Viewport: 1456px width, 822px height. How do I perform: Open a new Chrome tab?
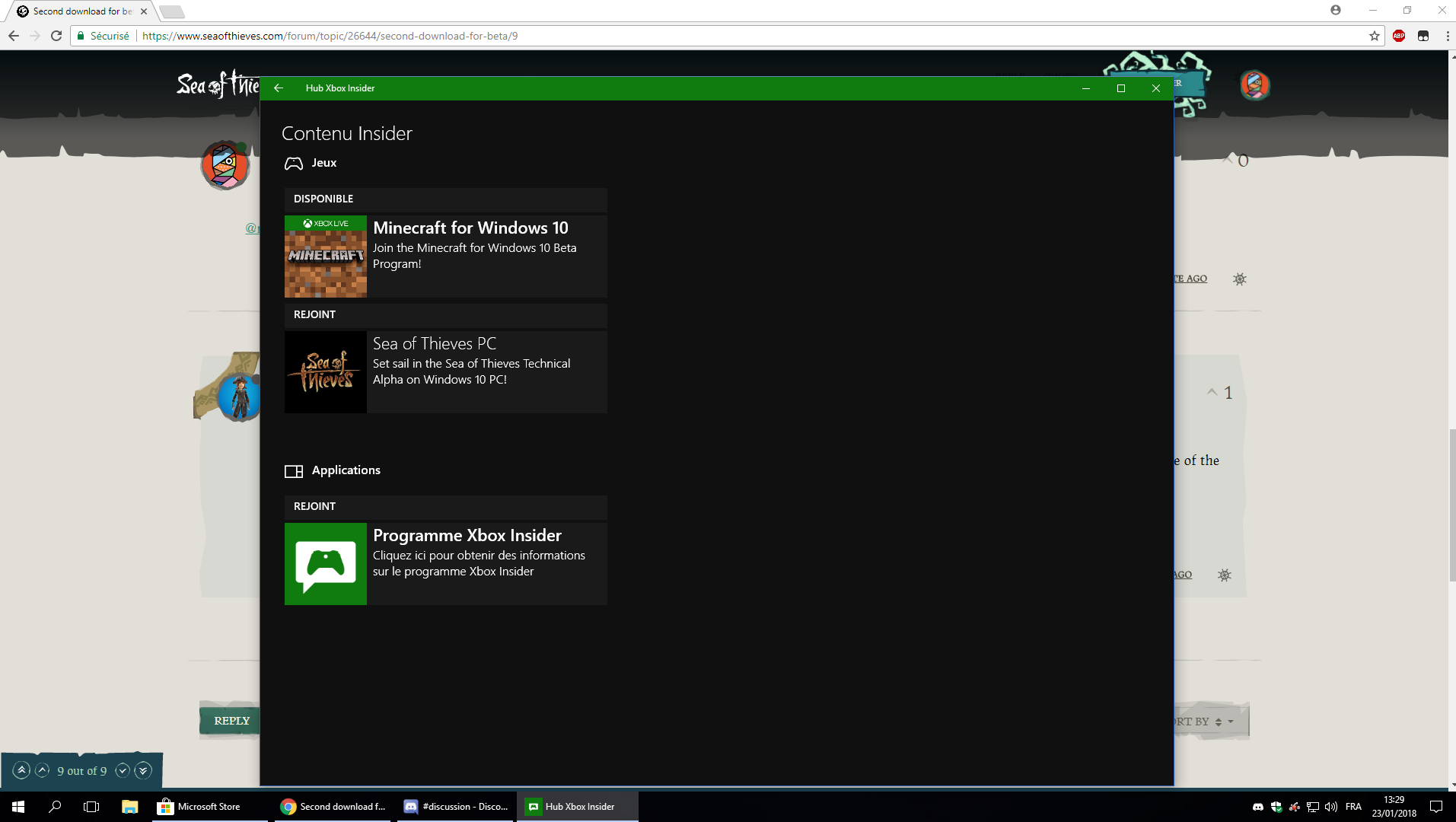pyautogui.click(x=172, y=11)
